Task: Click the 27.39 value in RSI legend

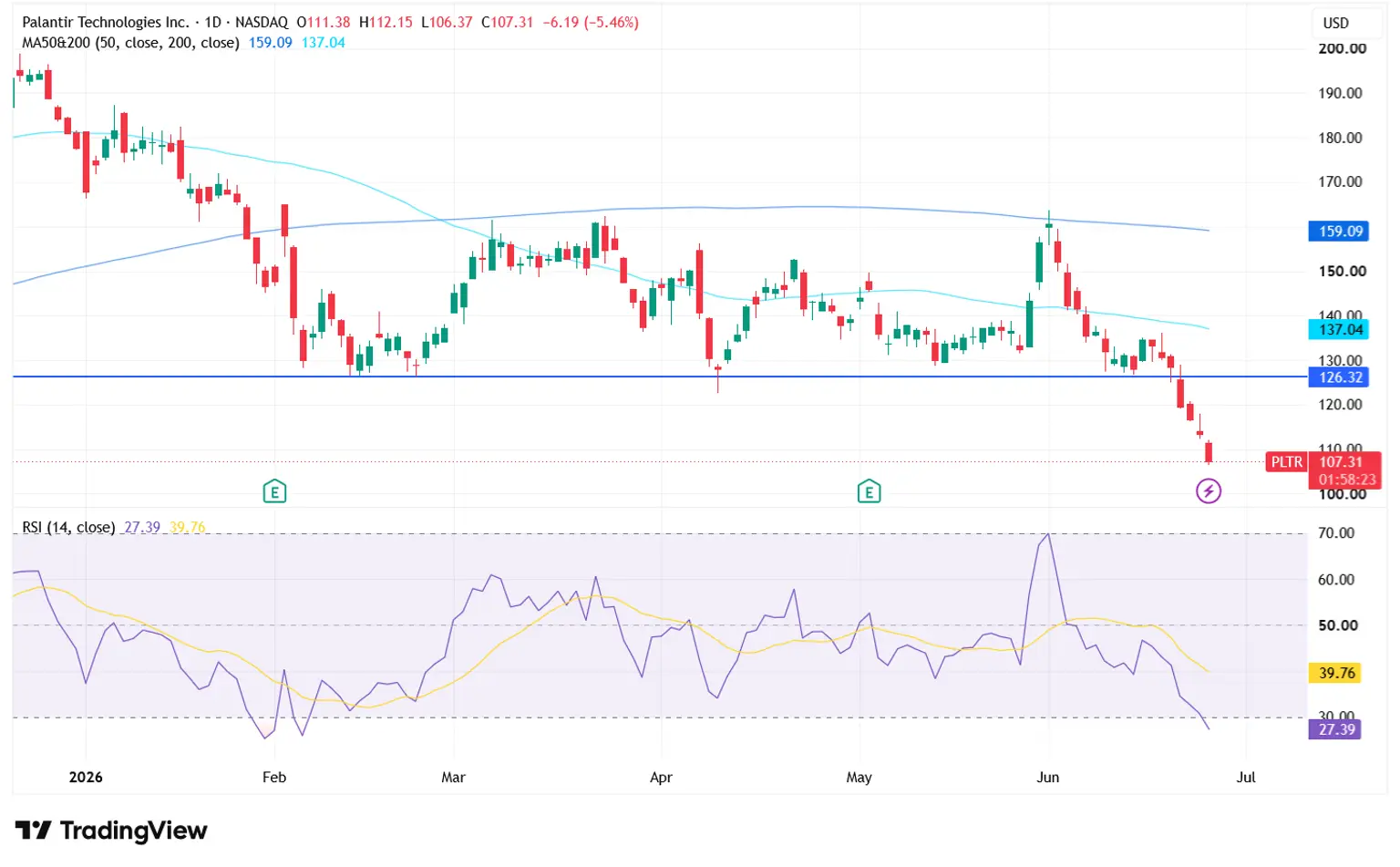Action: pyautogui.click(x=142, y=527)
